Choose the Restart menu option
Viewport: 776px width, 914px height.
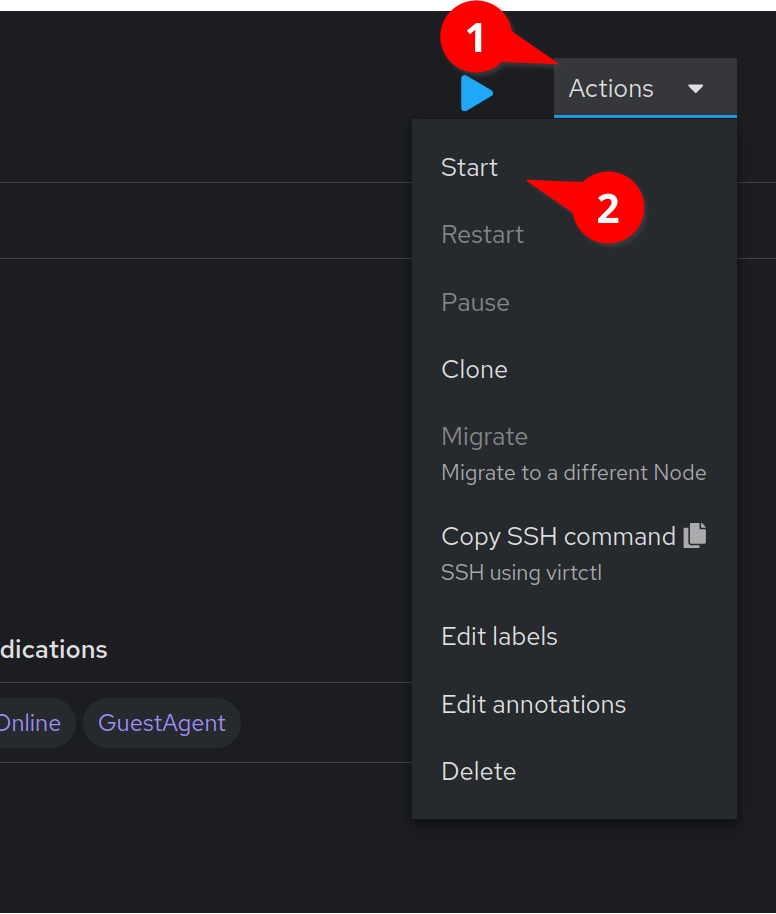[483, 235]
